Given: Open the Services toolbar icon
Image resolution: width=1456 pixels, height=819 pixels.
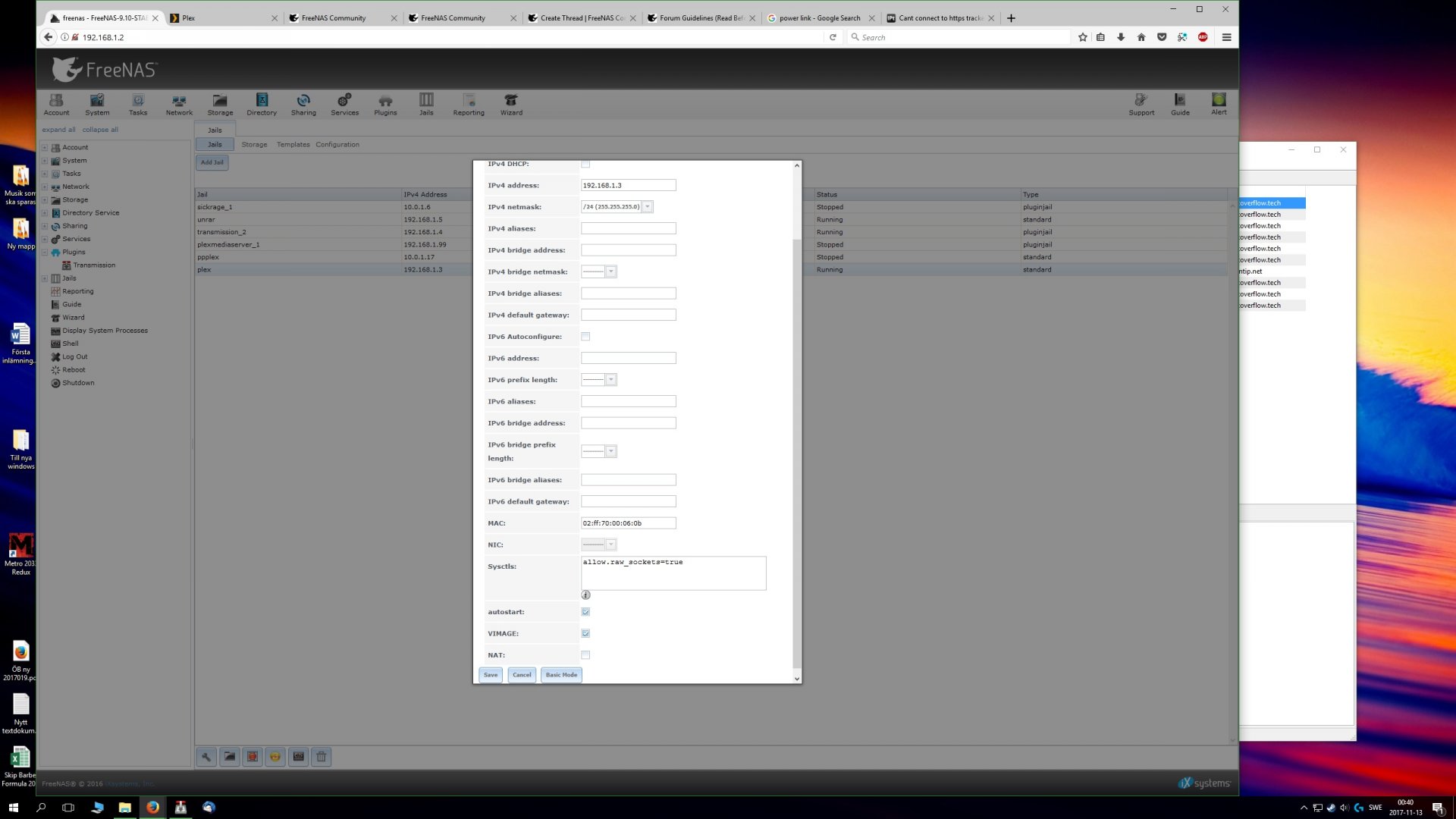Looking at the screenshot, I should coord(344,105).
